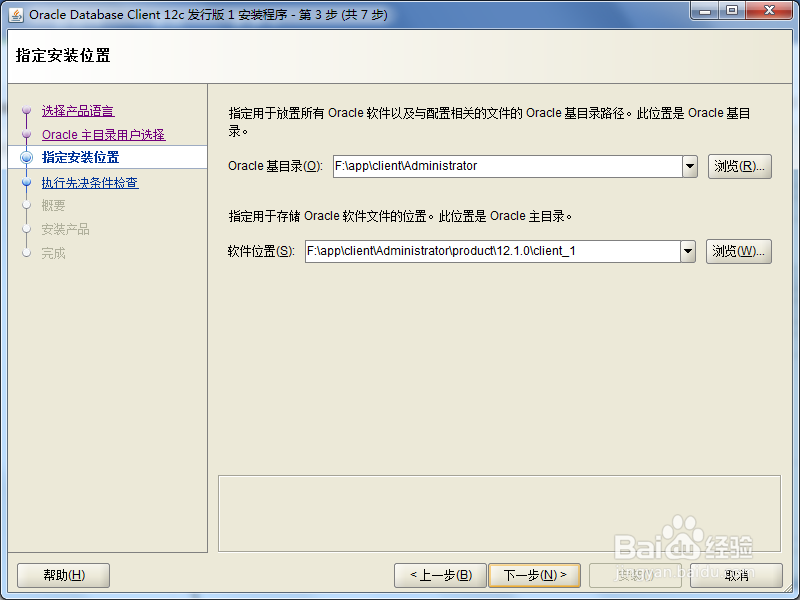Click the 软件位置(S): label
The width and height of the screenshot is (800, 600).
tap(261, 251)
